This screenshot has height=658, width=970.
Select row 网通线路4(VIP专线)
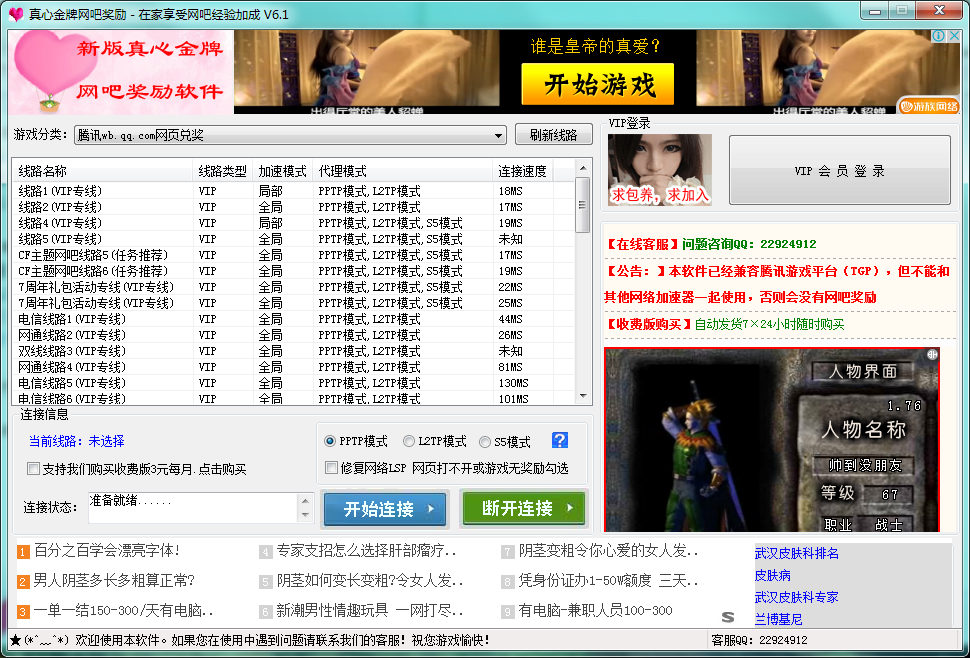click(x=293, y=367)
